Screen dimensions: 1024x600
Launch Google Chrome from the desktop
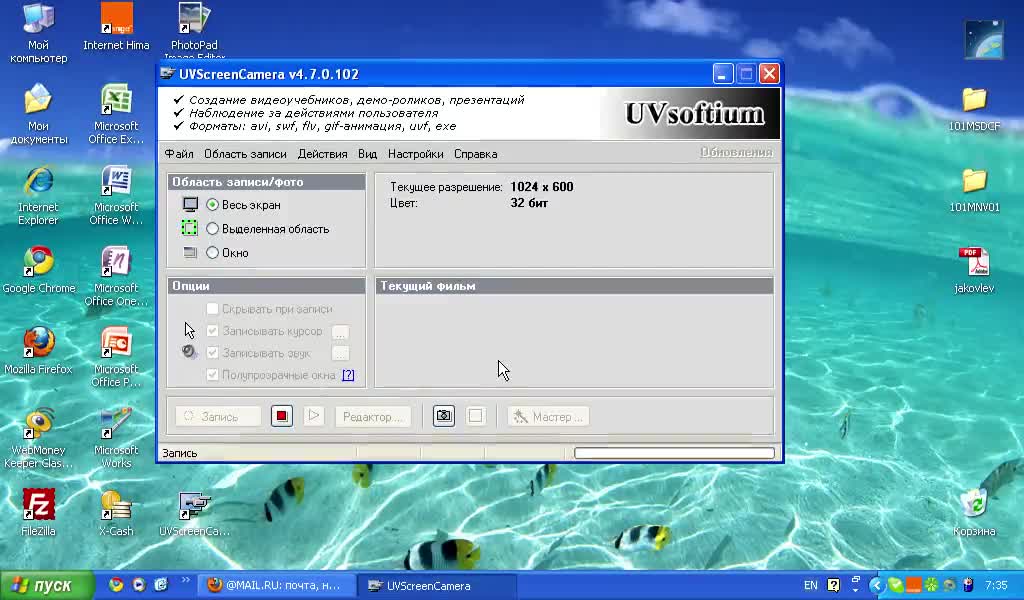[38, 268]
